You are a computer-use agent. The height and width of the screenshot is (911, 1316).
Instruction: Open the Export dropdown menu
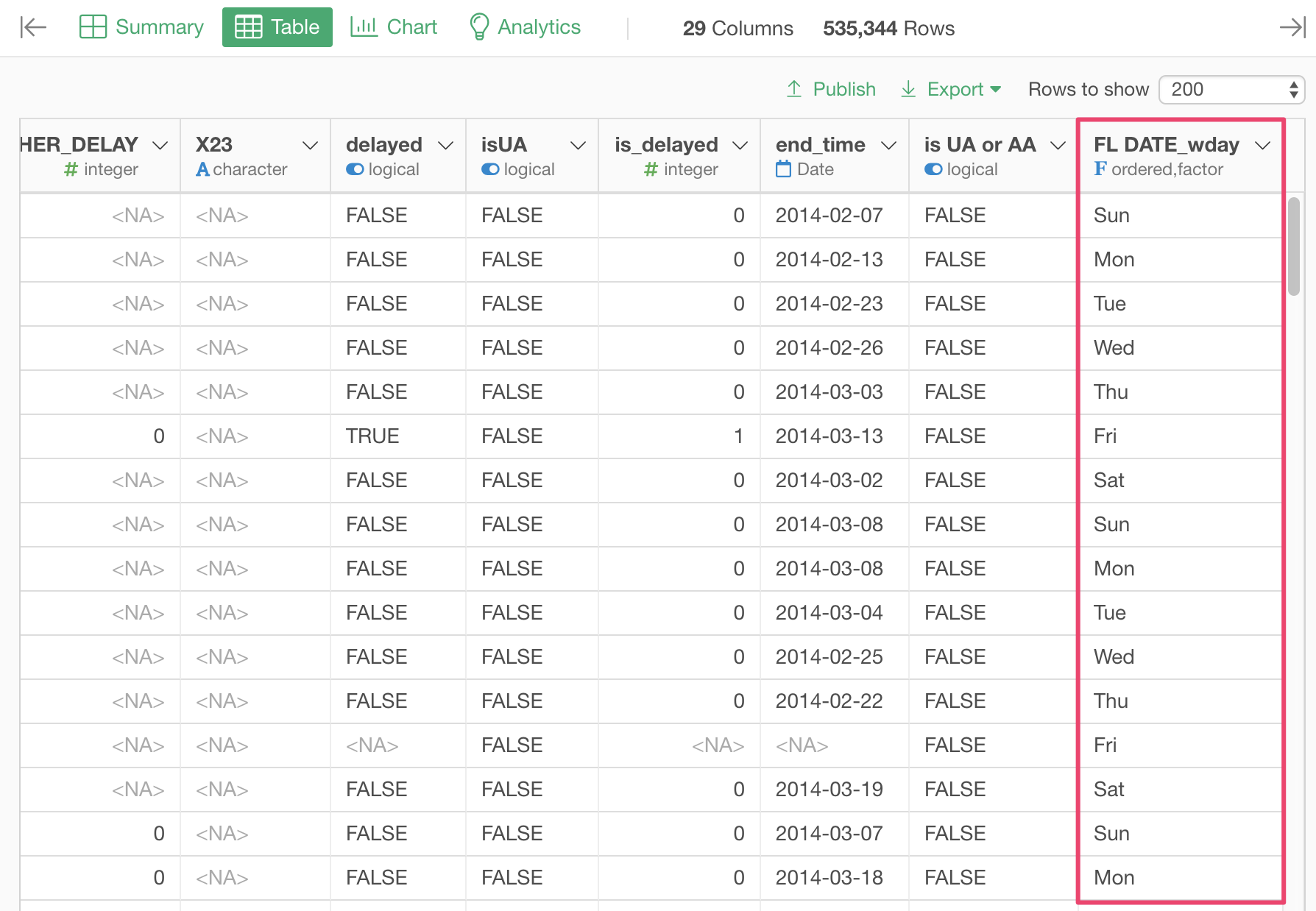[x=951, y=89]
